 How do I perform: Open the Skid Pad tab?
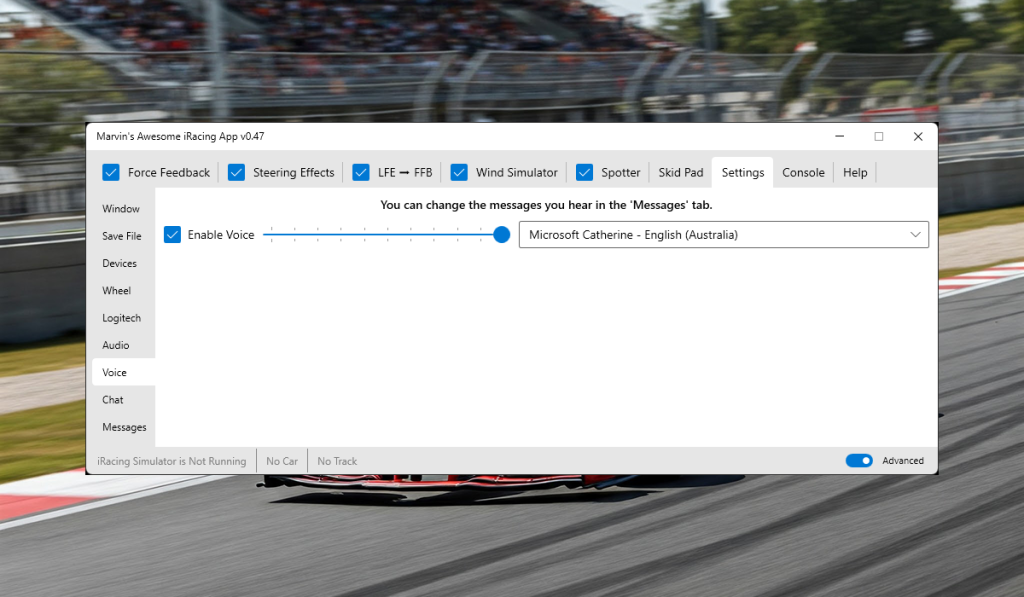(x=680, y=172)
